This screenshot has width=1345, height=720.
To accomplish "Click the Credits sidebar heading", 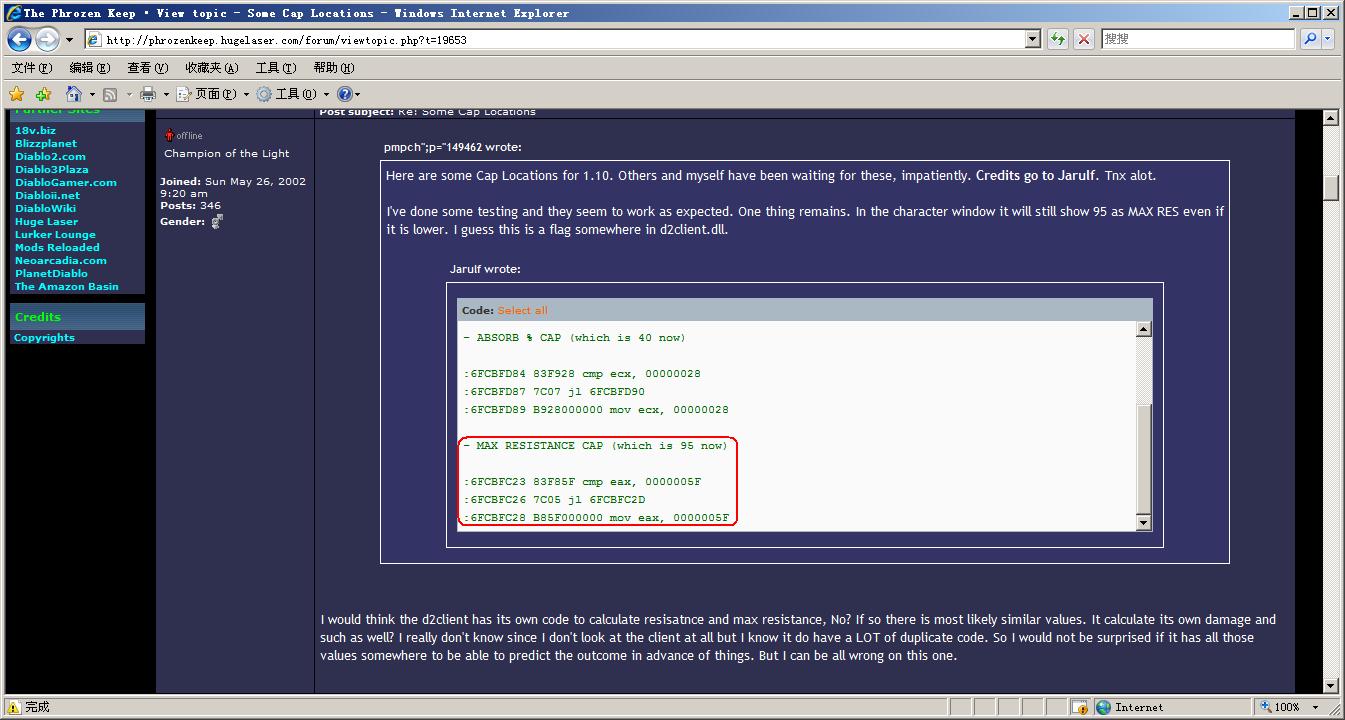I will tap(38, 317).
